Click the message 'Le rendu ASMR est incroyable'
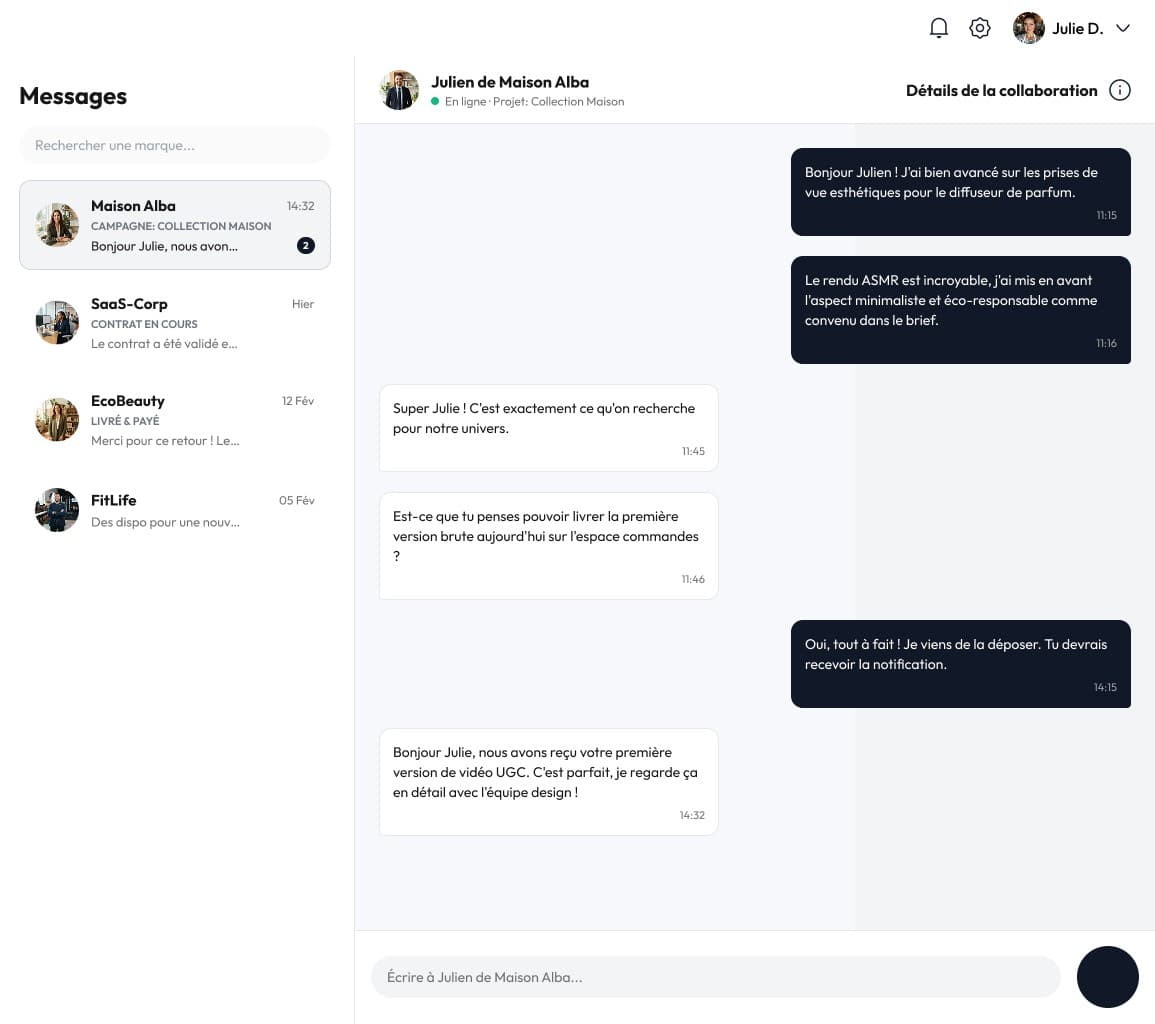Screen dimensions: 1155x1024 click(x=961, y=310)
